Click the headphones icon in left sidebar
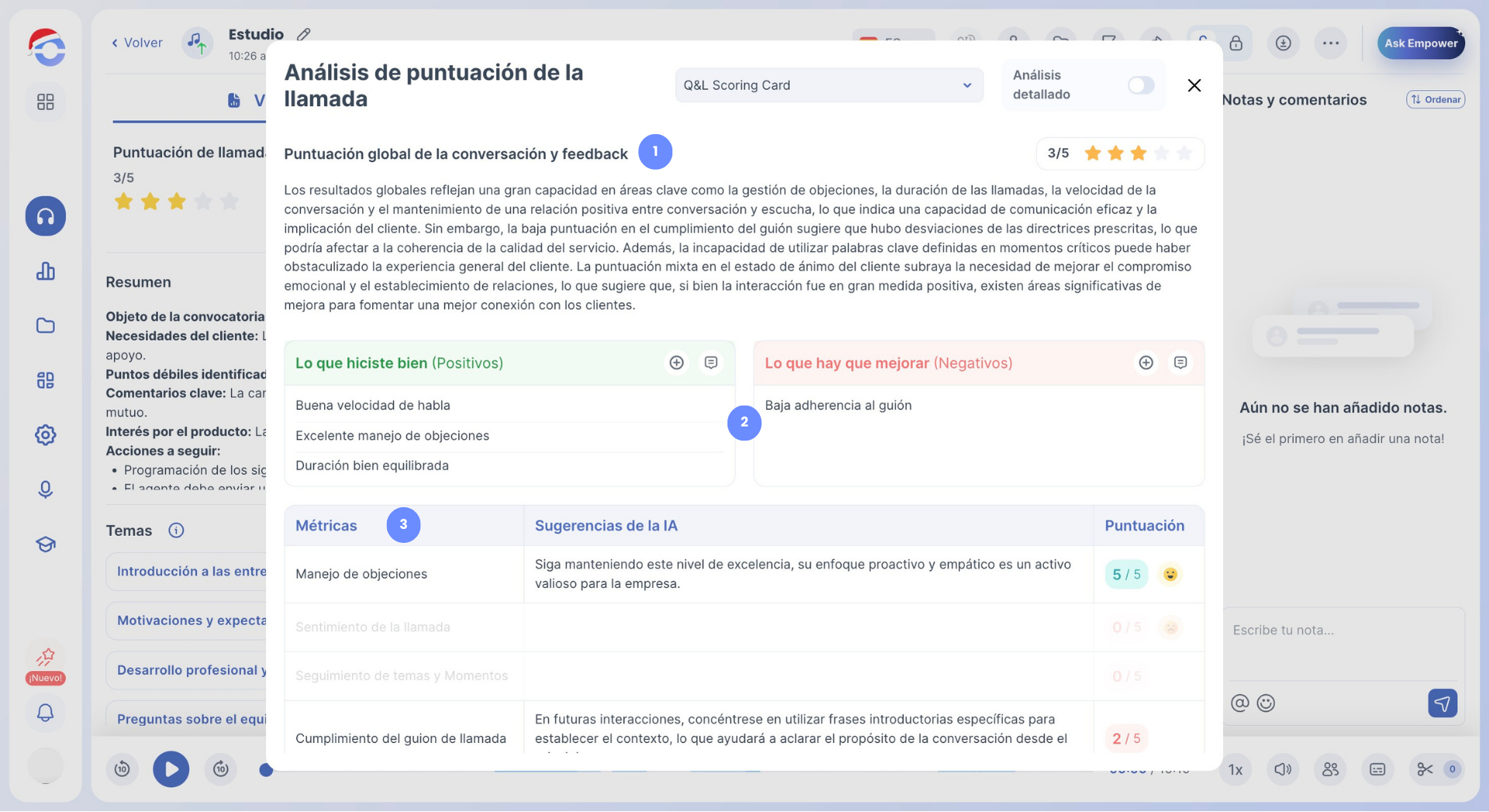This screenshot has width=1489, height=812. pyautogui.click(x=46, y=216)
